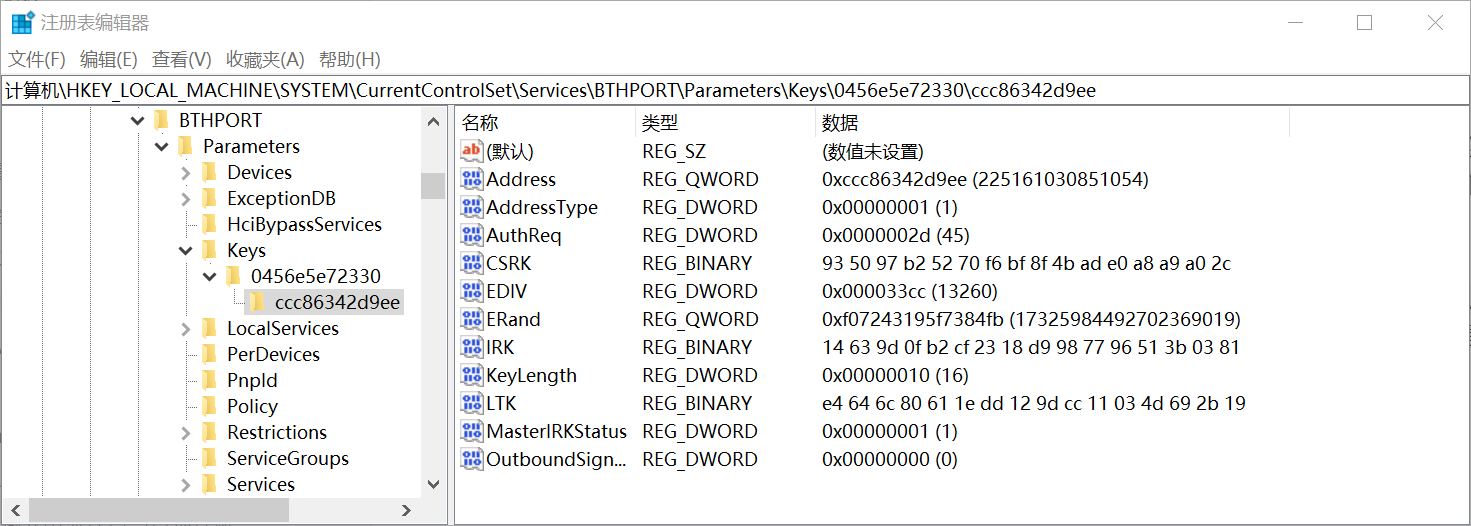Screen dimensions: 1471x526
Task: Click the icon beside EDIV entry
Action: [471, 291]
